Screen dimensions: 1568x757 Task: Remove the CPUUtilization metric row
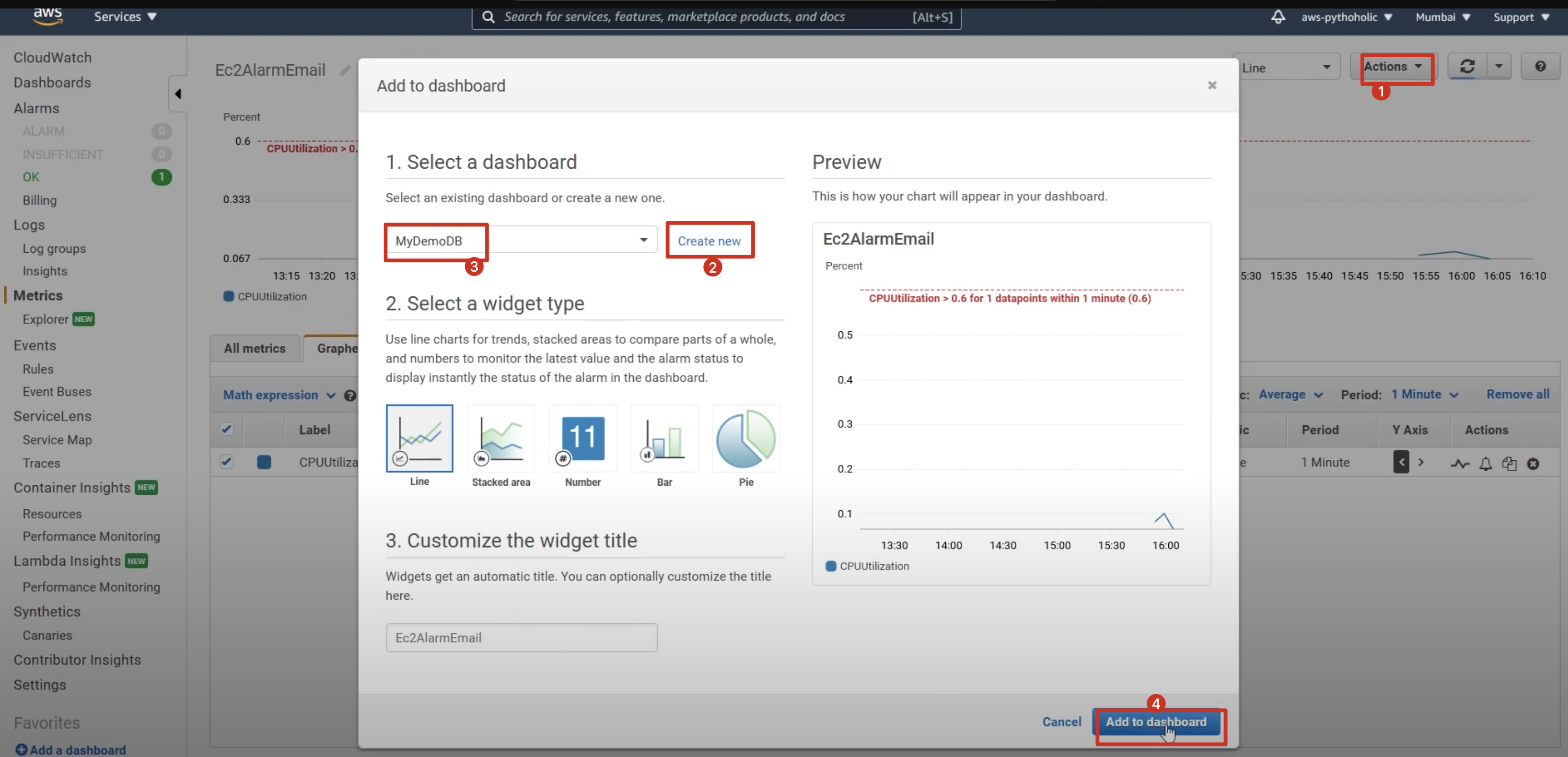[1533, 464]
